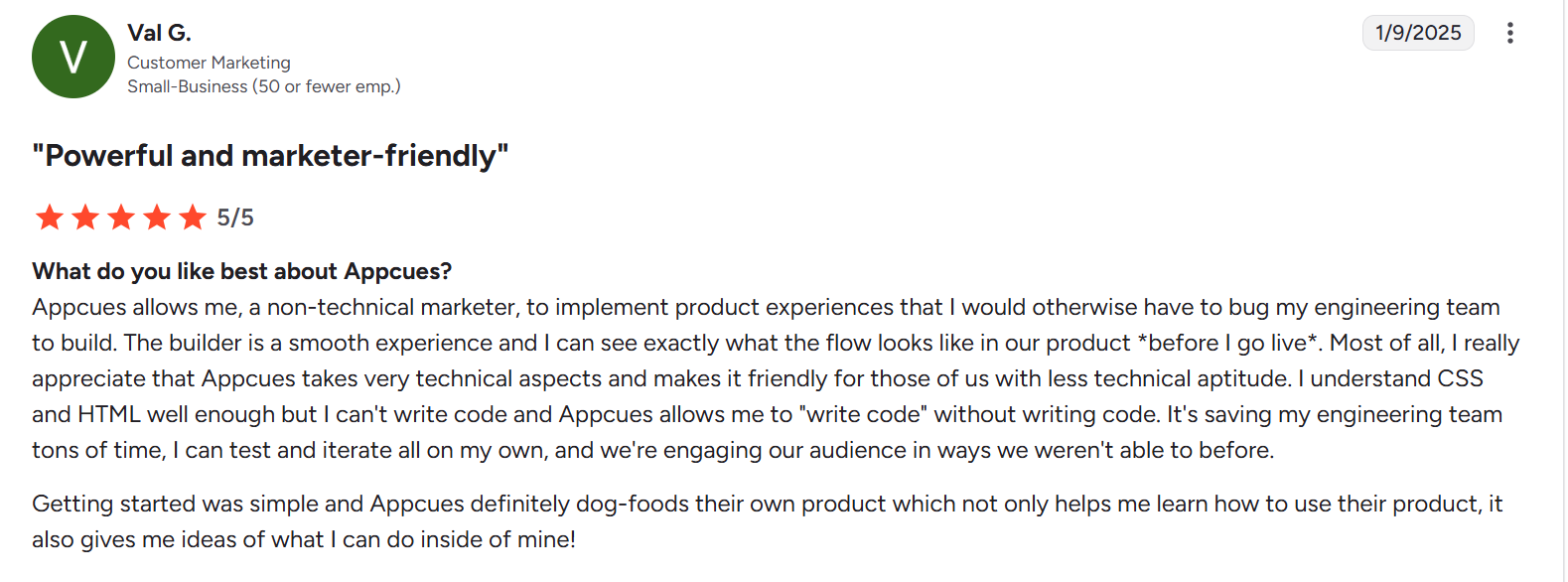Click the 1/9/2025 date badge

pos(1418,33)
